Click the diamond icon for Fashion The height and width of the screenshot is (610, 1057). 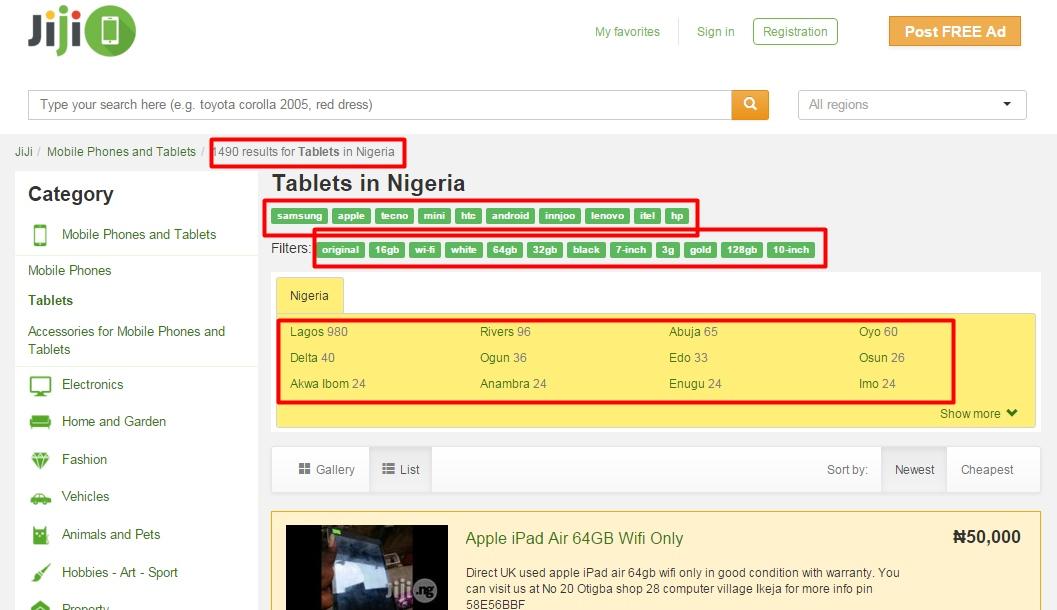coord(41,459)
